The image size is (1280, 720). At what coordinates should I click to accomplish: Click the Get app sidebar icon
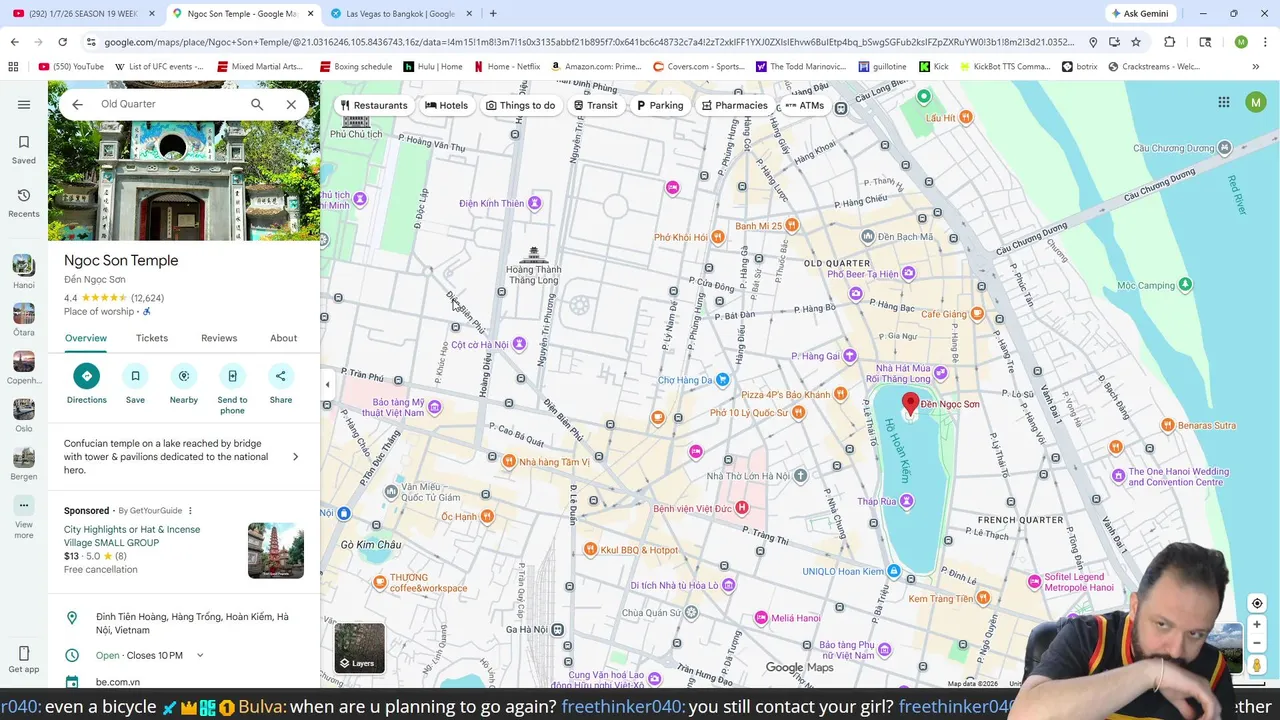coord(24,660)
